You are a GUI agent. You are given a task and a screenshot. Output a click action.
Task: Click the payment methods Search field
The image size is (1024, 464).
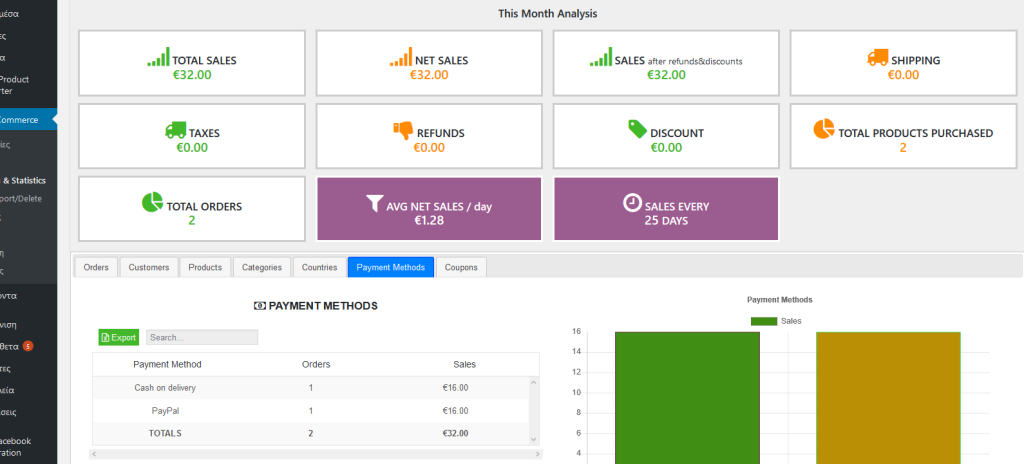[x=202, y=337]
